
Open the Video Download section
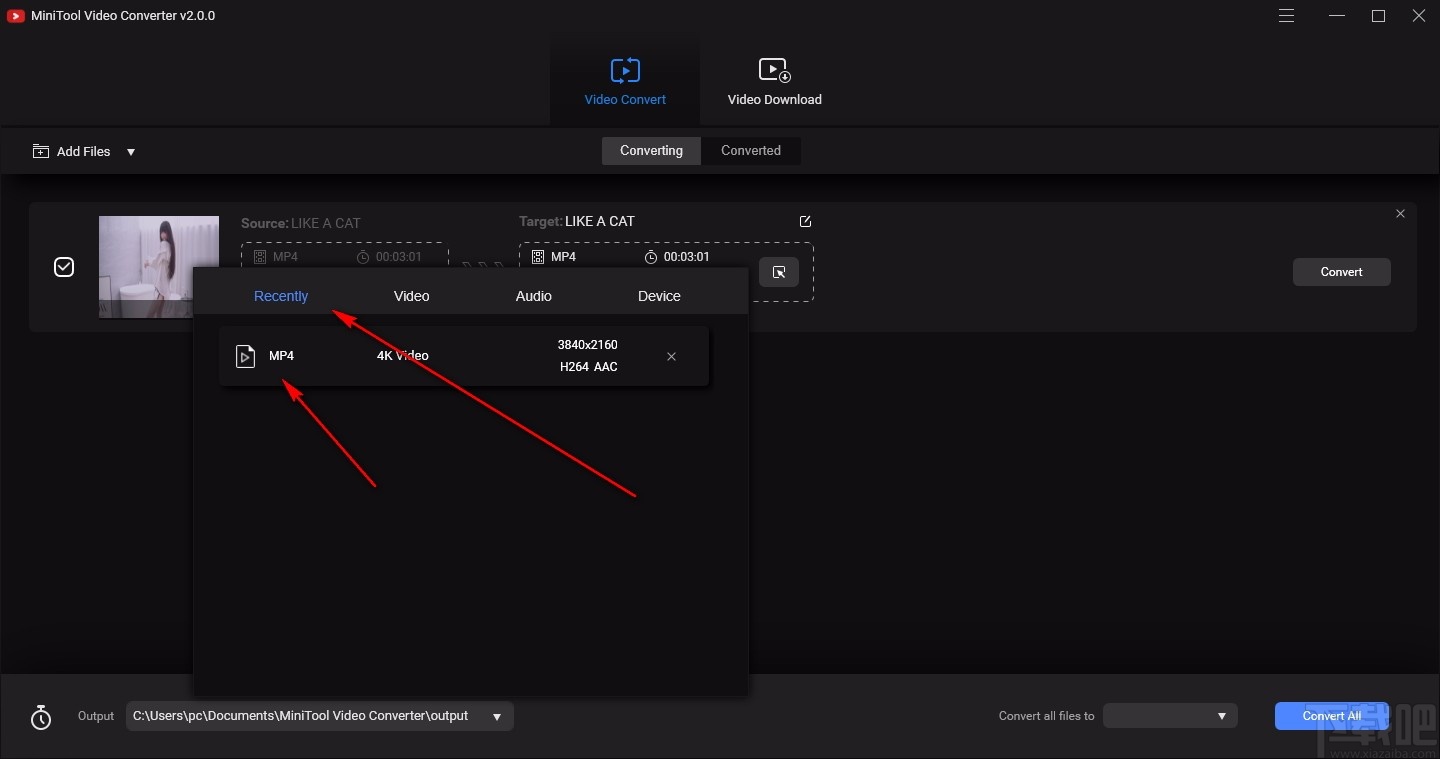pos(774,82)
